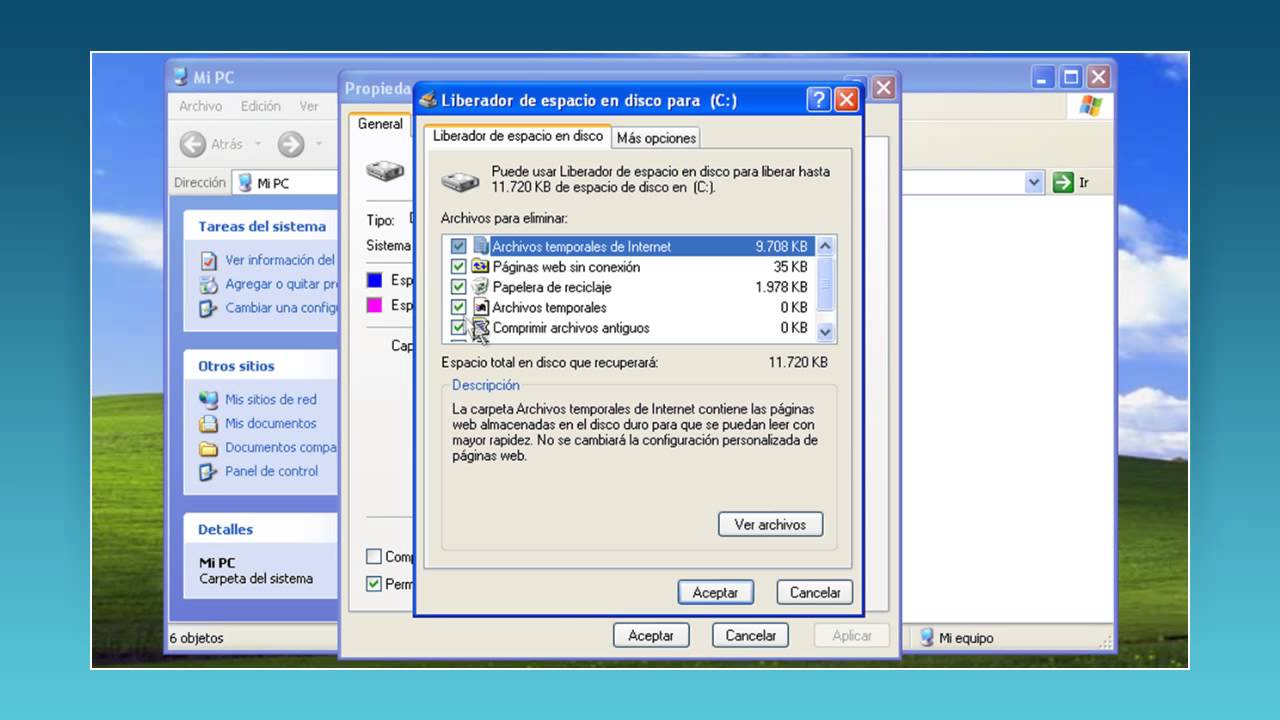Click the Ver información del sistema icon

[x=208, y=260]
